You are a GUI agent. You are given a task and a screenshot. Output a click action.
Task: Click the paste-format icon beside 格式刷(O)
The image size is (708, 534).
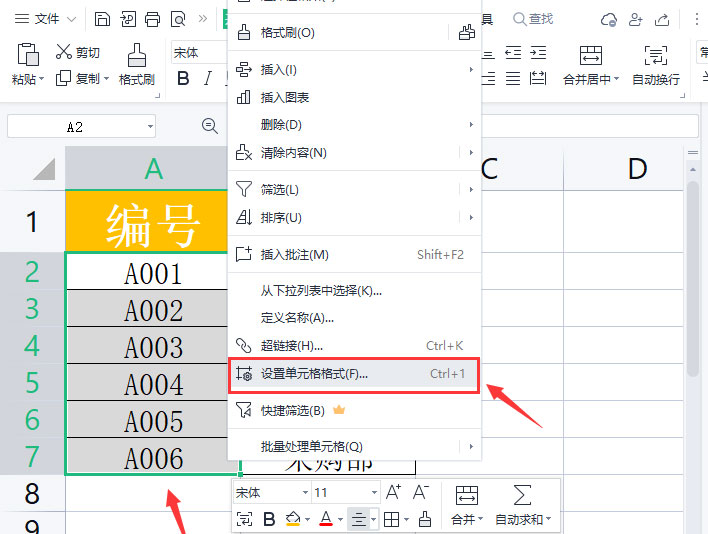[x=466, y=33]
